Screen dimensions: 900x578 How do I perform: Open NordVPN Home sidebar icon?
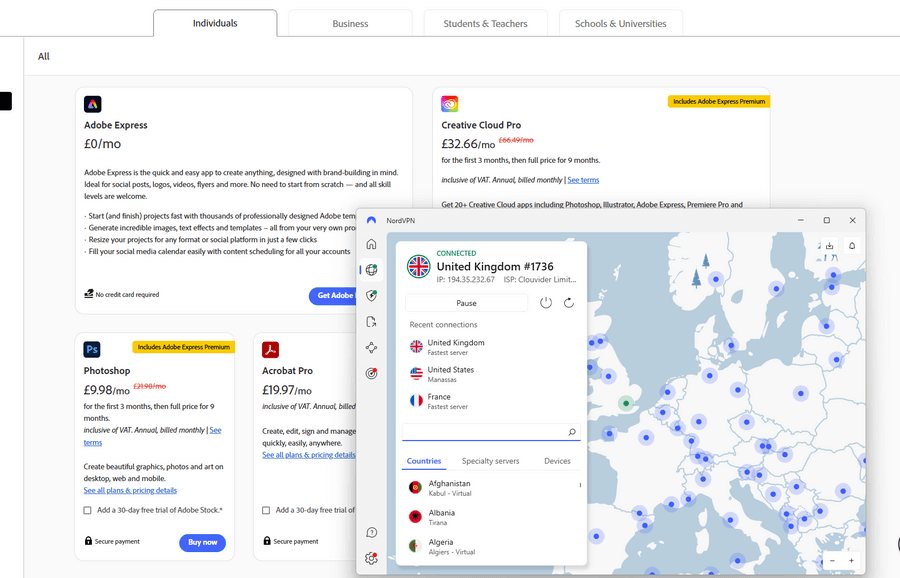click(371, 244)
